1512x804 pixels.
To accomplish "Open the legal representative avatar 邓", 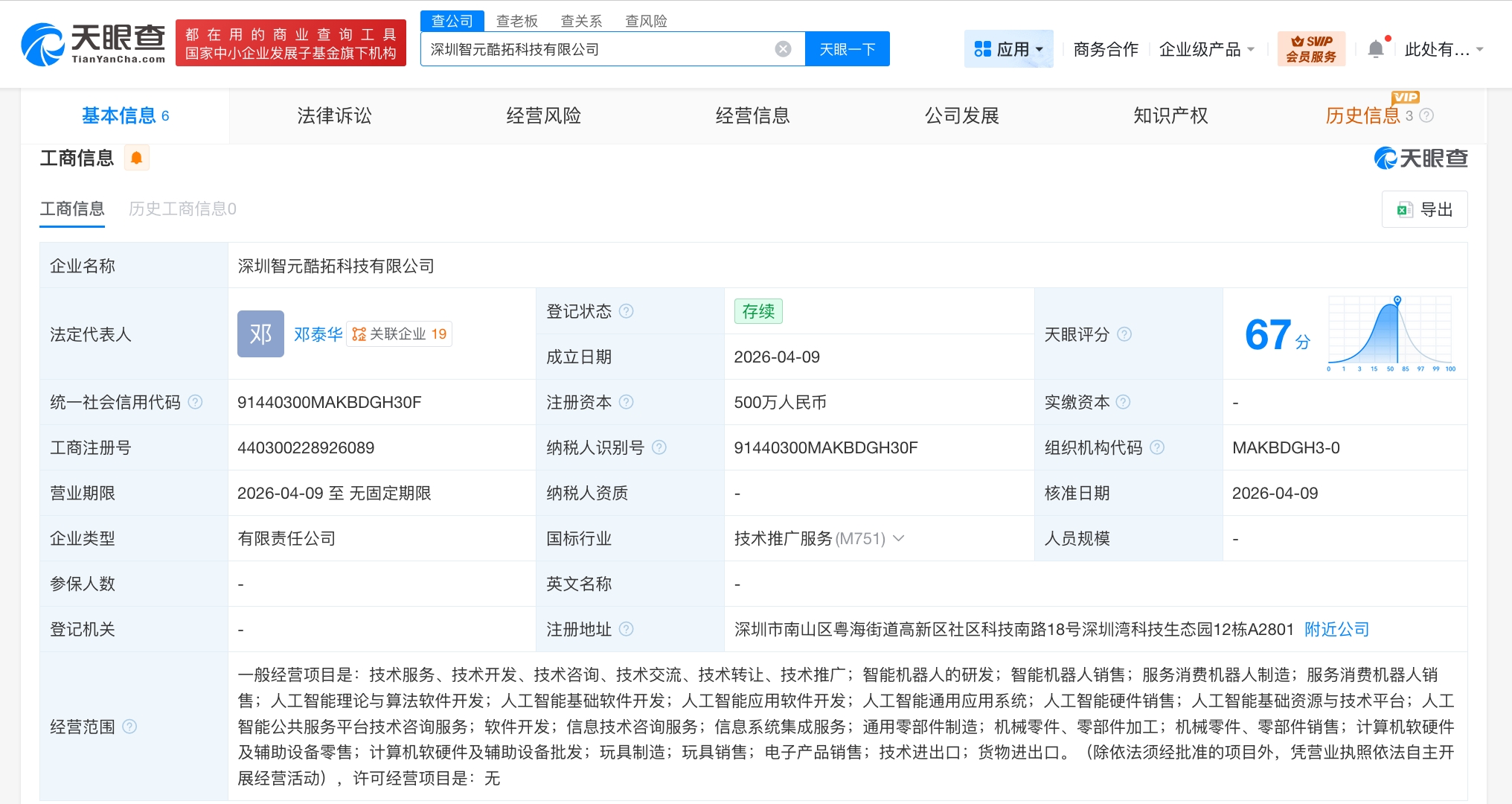I will [x=260, y=334].
